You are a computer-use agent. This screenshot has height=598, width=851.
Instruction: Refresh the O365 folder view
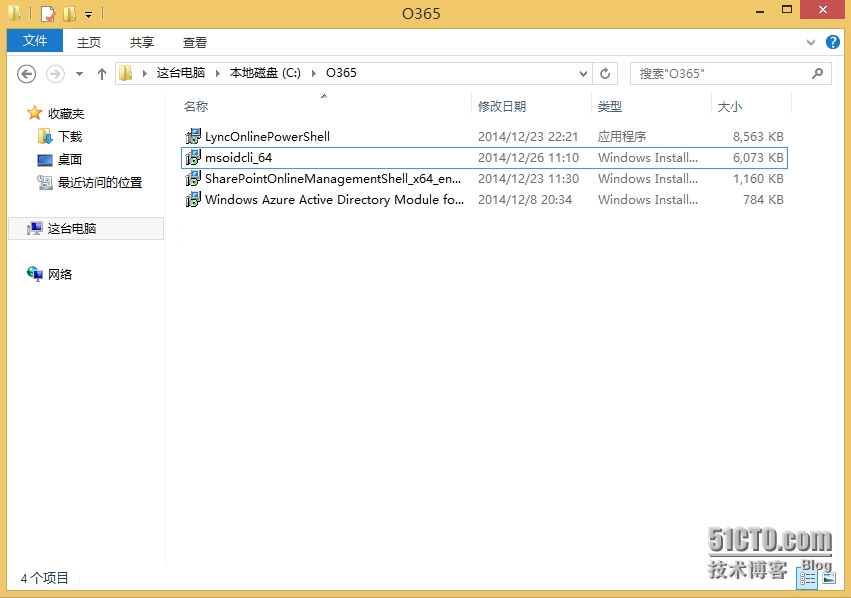604,73
